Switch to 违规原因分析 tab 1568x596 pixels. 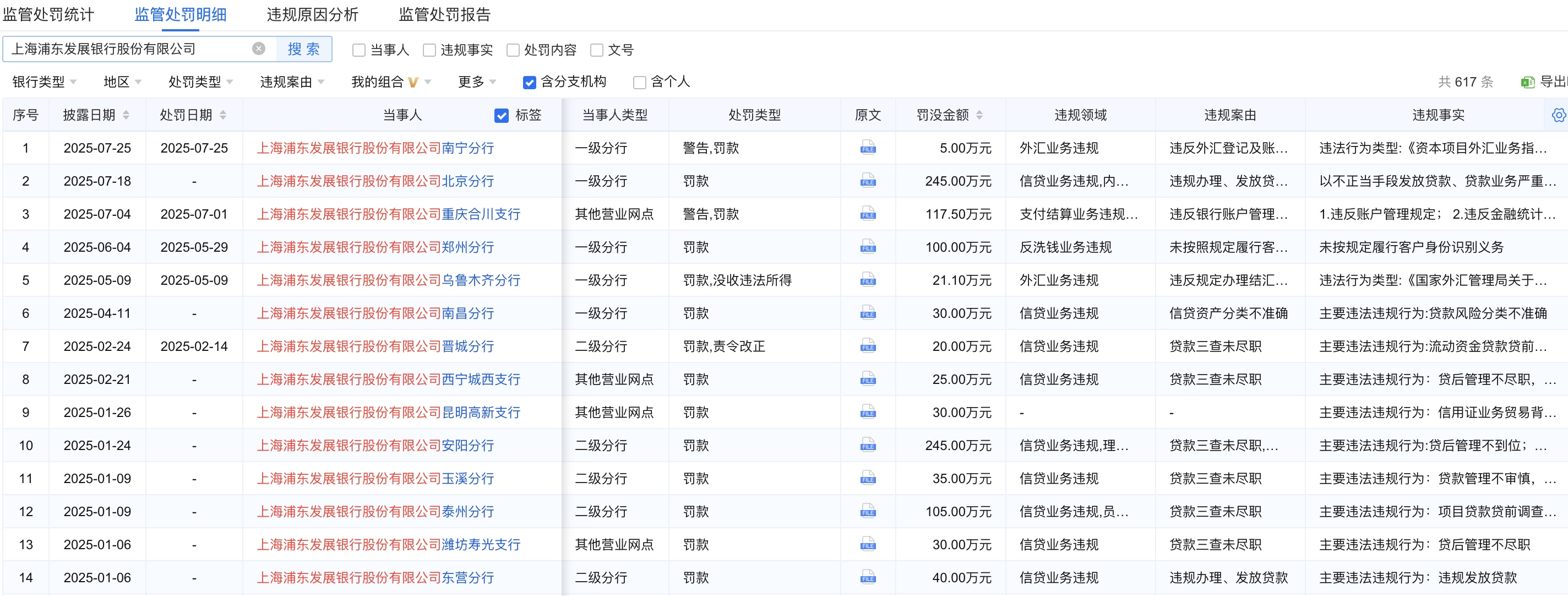coord(312,15)
